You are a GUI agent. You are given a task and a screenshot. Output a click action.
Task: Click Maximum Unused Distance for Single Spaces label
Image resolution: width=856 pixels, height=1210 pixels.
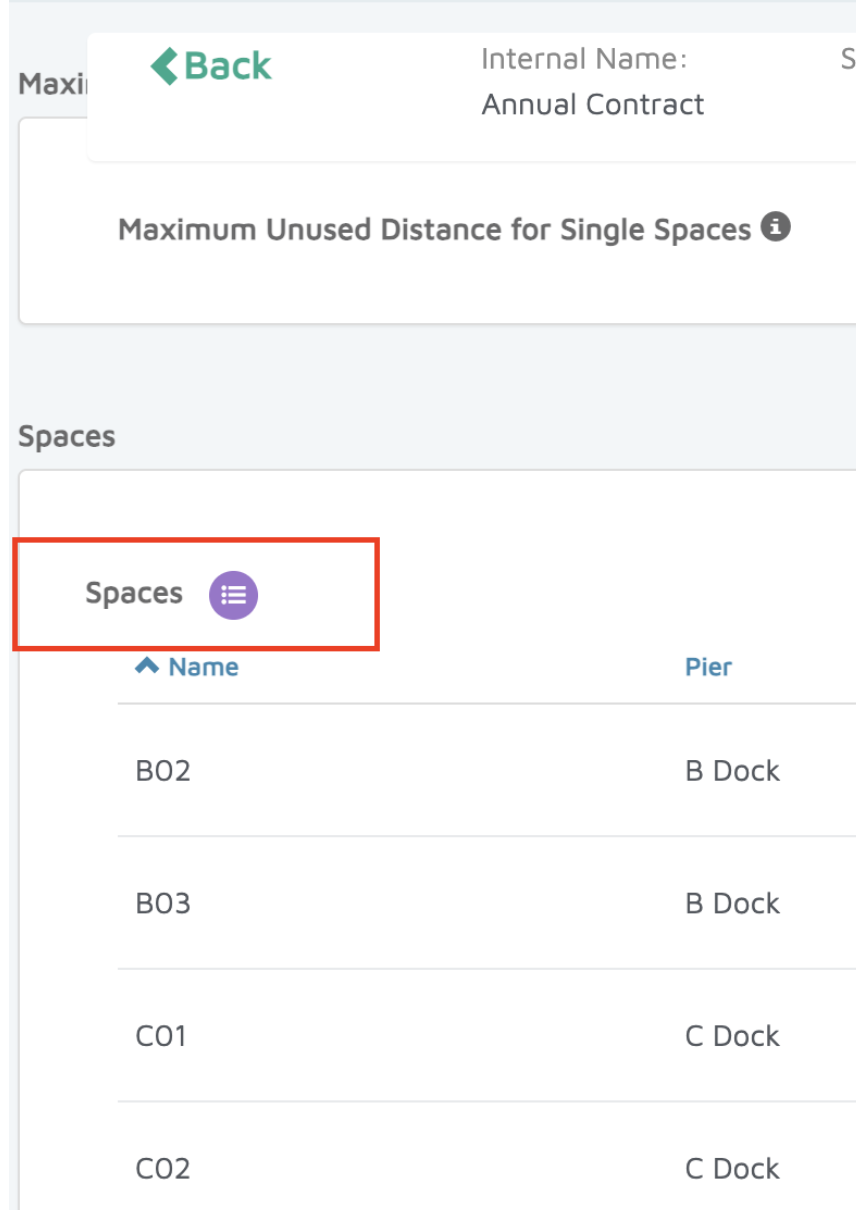434,230
